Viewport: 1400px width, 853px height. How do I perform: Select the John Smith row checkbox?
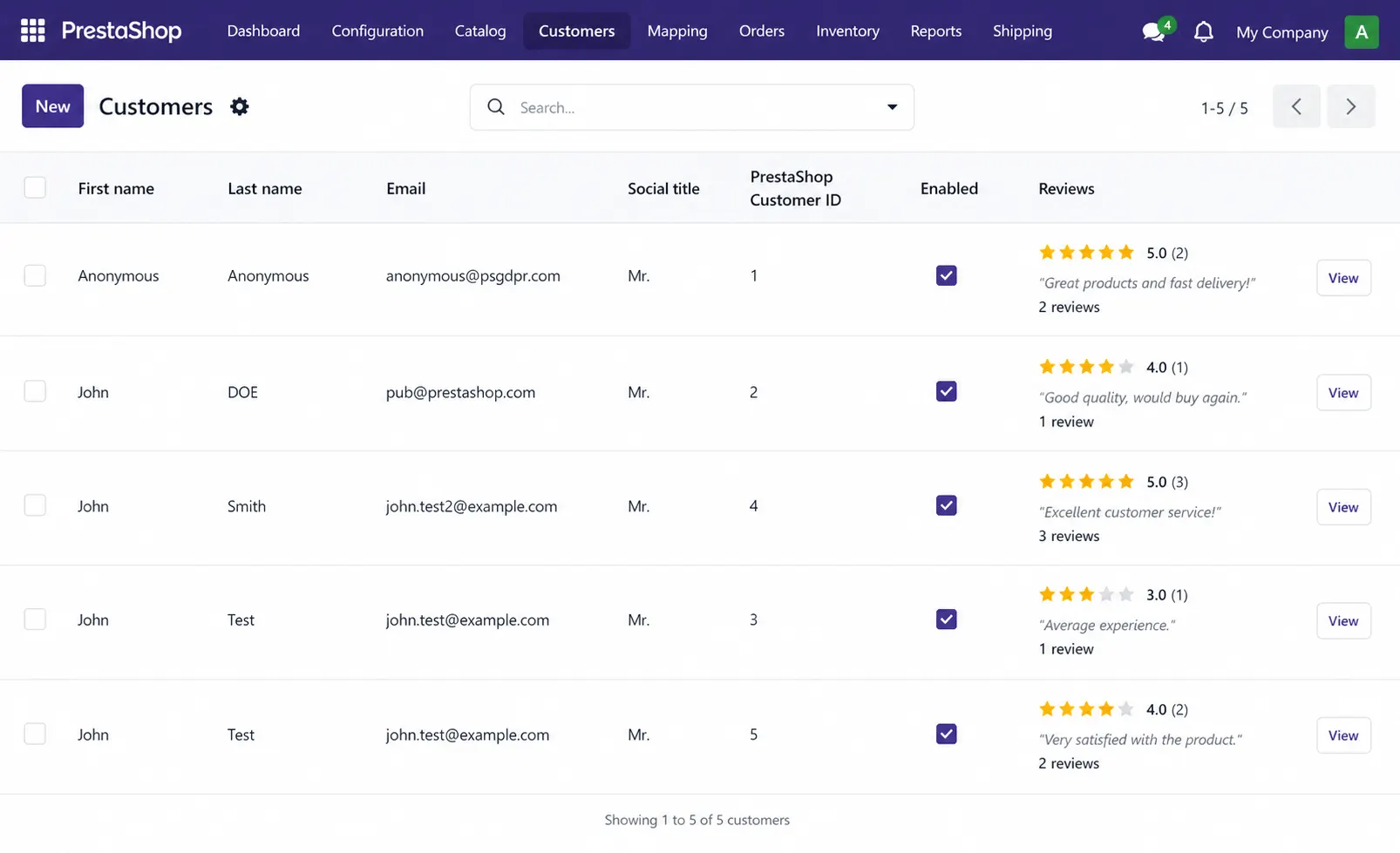click(x=35, y=505)
